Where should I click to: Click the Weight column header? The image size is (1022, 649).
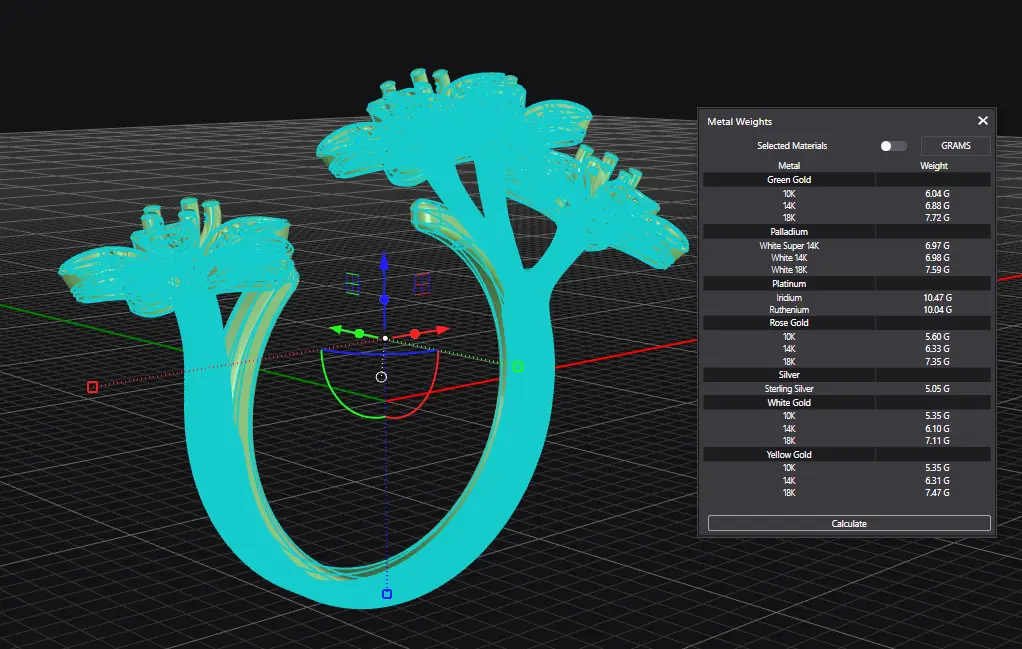(933, 166)
